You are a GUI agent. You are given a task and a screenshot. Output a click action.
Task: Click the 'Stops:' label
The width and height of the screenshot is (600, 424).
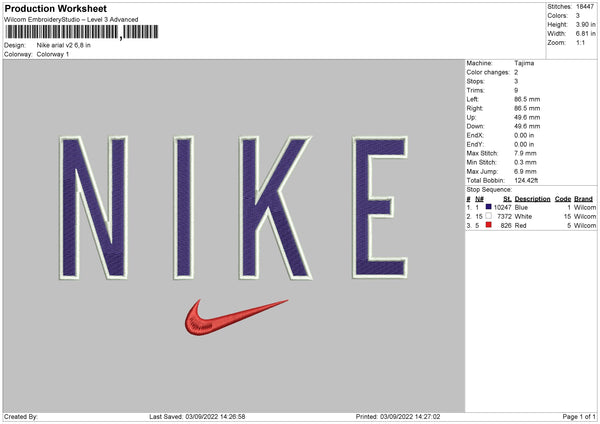(475, 82)
